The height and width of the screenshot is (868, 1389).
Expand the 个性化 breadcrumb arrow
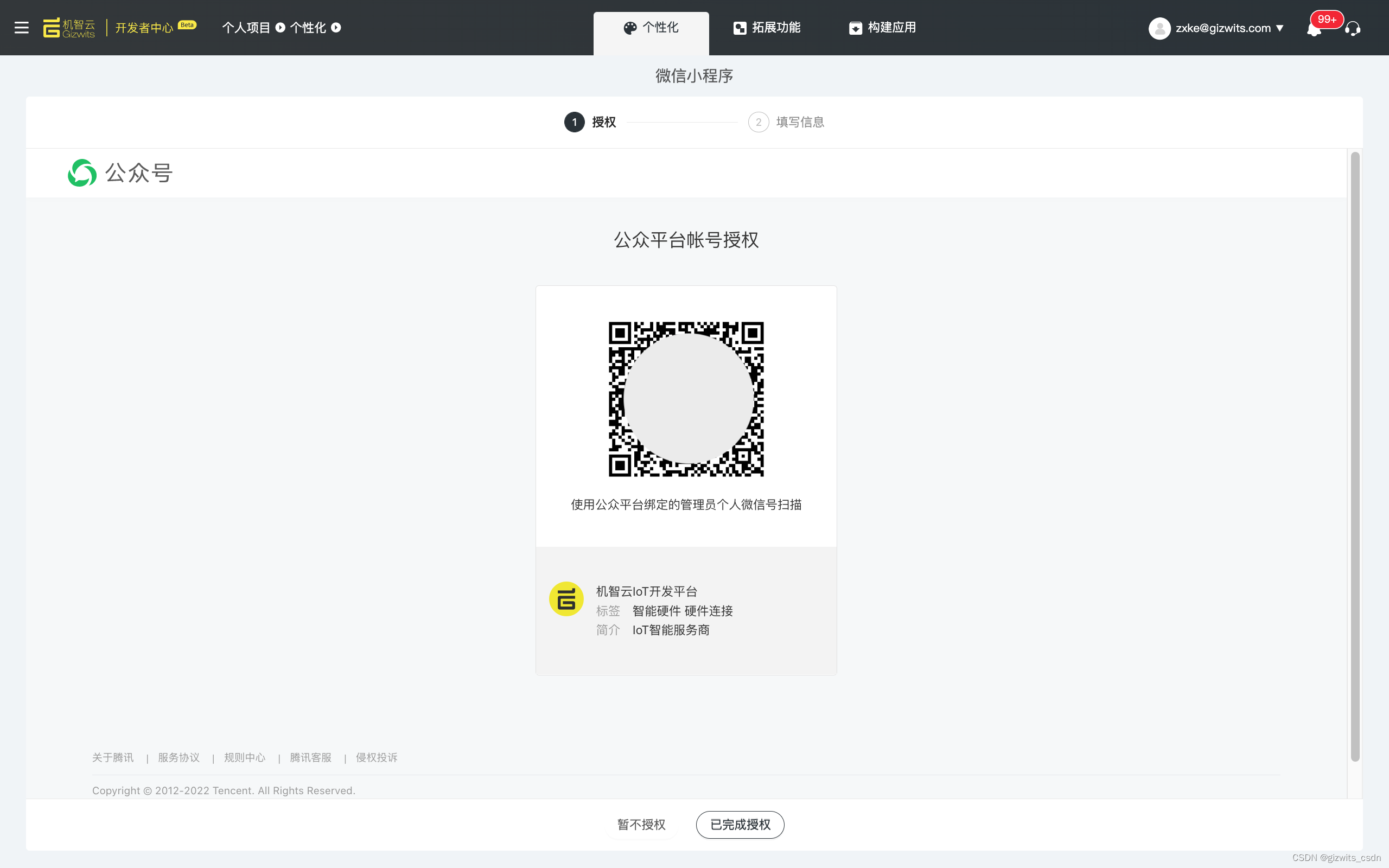(336, 28)
